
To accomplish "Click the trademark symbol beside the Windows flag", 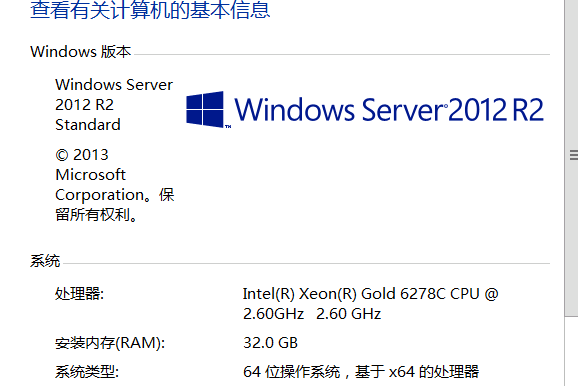I will click(x=228, y=126).
